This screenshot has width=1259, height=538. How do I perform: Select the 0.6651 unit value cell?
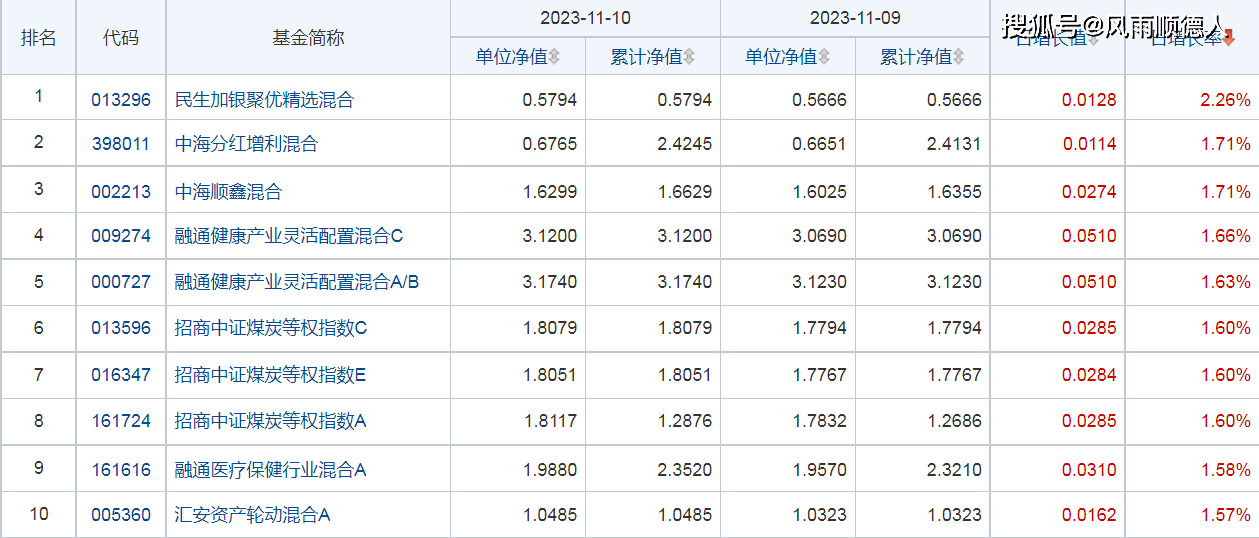(x=819, y=144)
